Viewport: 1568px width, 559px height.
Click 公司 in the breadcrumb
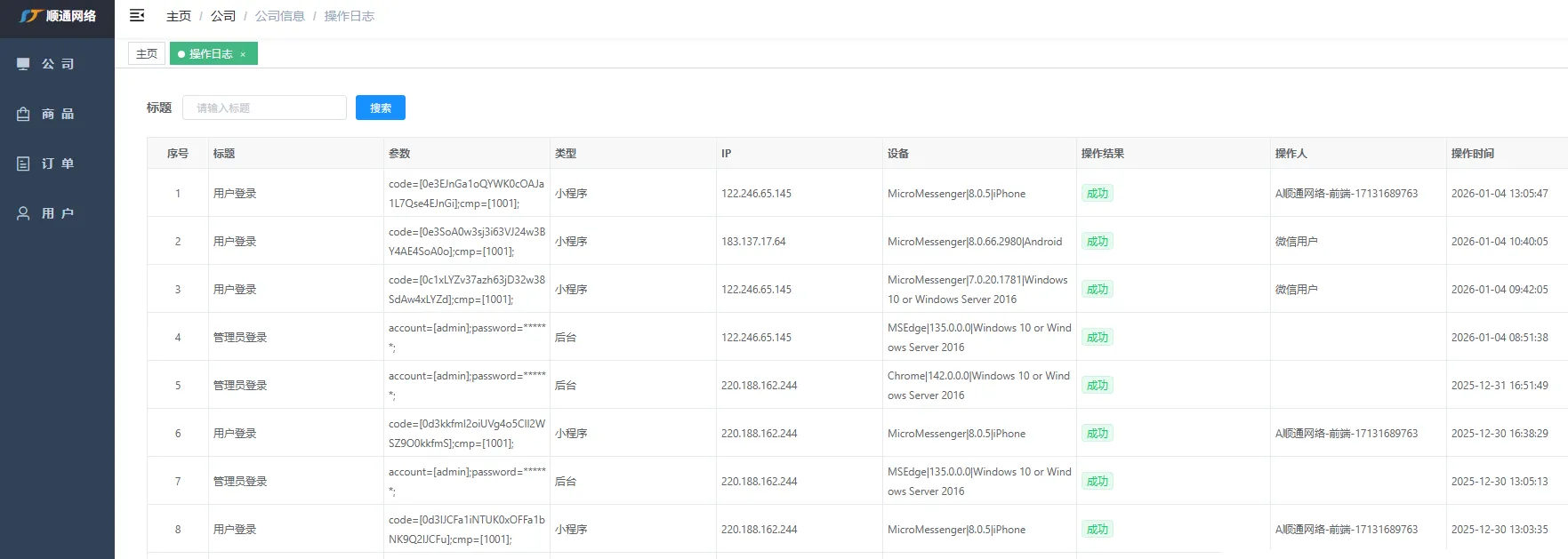pos(223,16)
